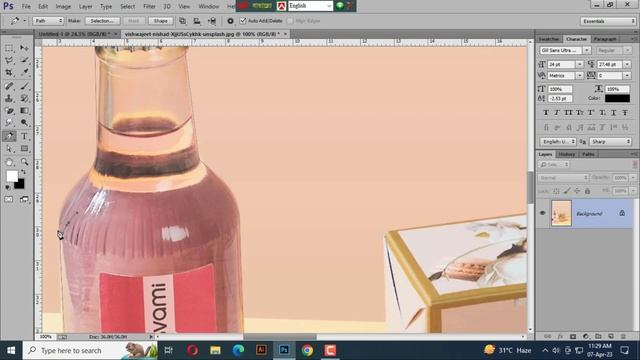
Task: Open the Filter menu
Action: pos(149,7)
